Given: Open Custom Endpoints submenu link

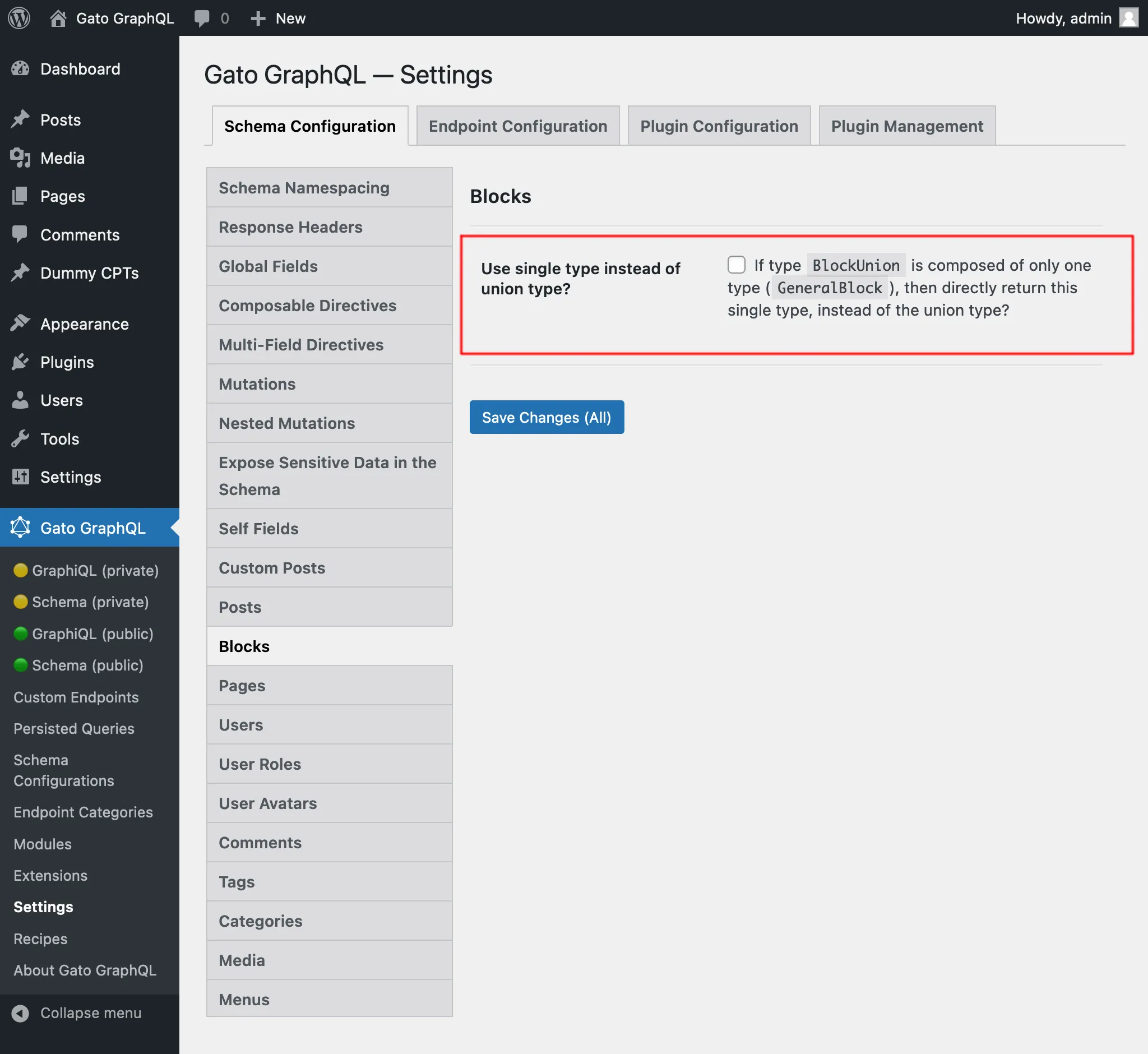Looking at the screenshot, I should click(x=76, y=697).
